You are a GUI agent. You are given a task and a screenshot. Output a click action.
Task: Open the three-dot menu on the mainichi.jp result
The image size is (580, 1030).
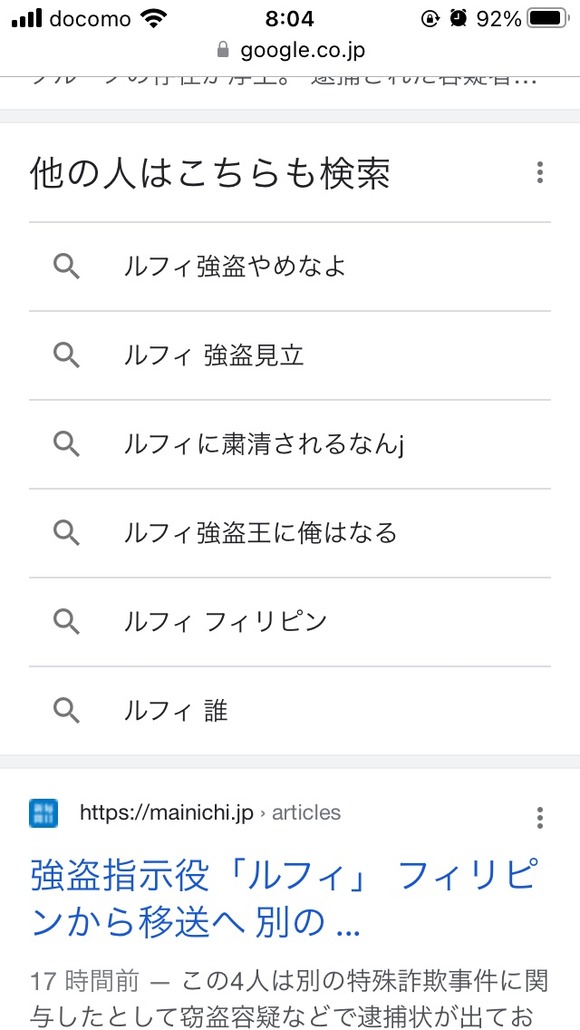(540, 813)
